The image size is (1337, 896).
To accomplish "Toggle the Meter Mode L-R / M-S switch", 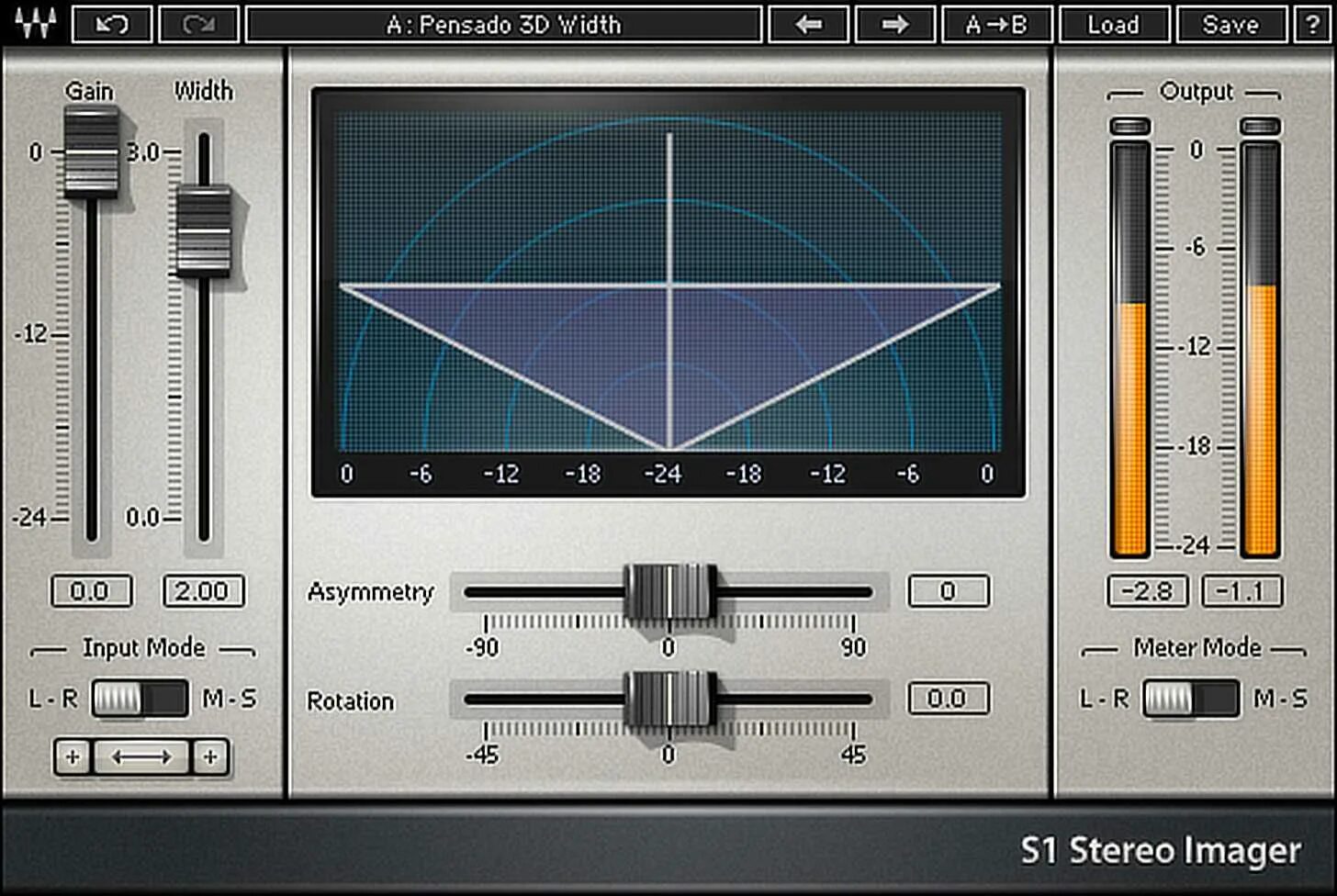I will point(1191,699).
